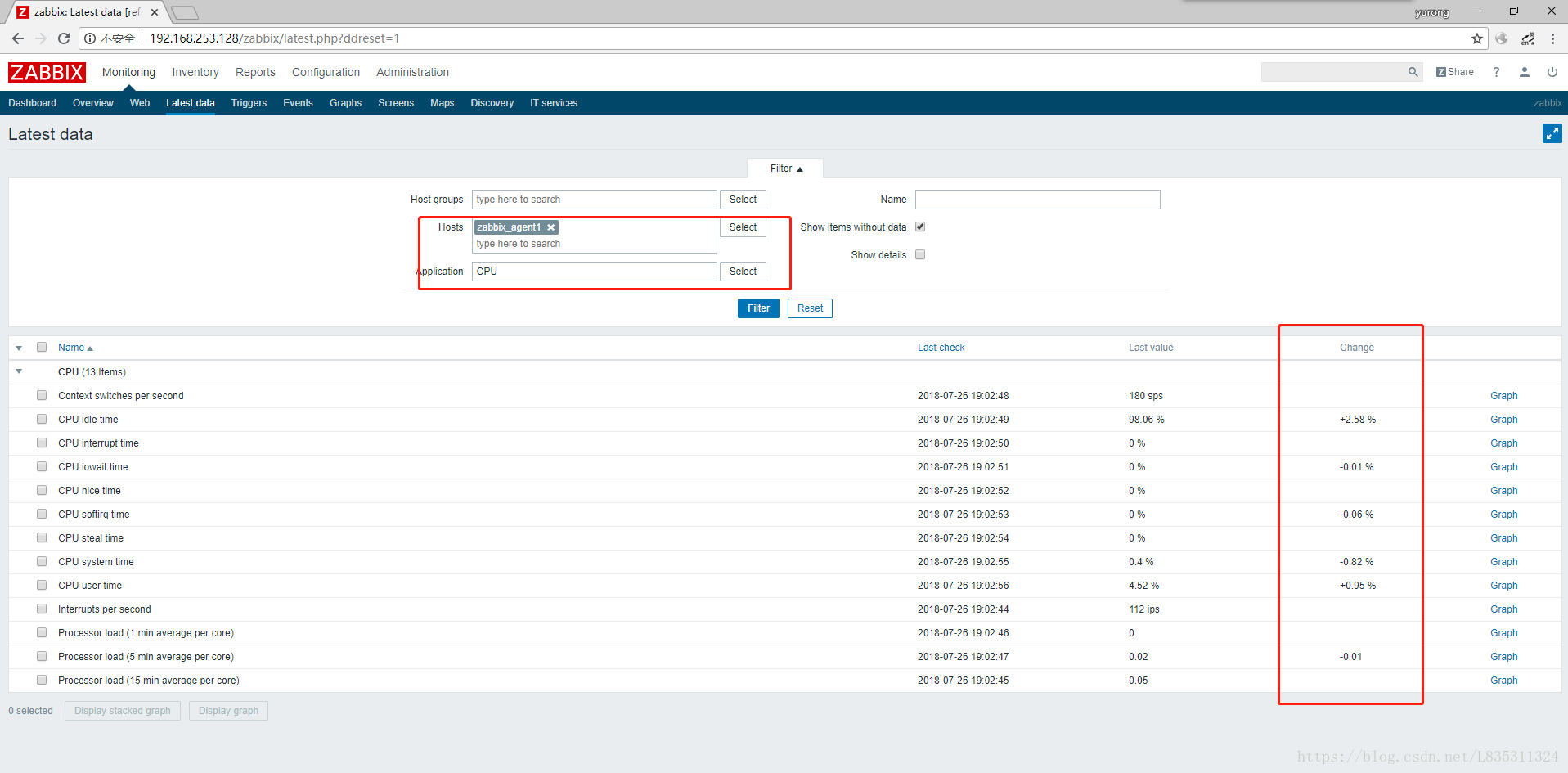The height and width of the screenshot is (773, 1568).
Task: Click the Reset button
Action: 810,308
